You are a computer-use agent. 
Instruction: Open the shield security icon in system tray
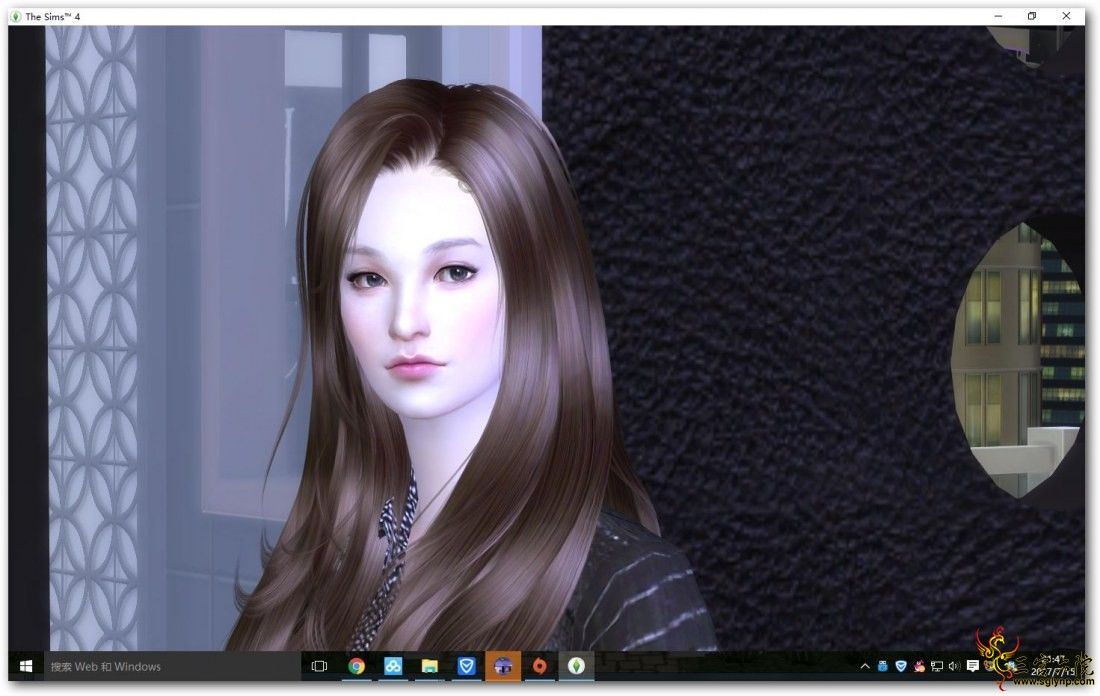901,667
